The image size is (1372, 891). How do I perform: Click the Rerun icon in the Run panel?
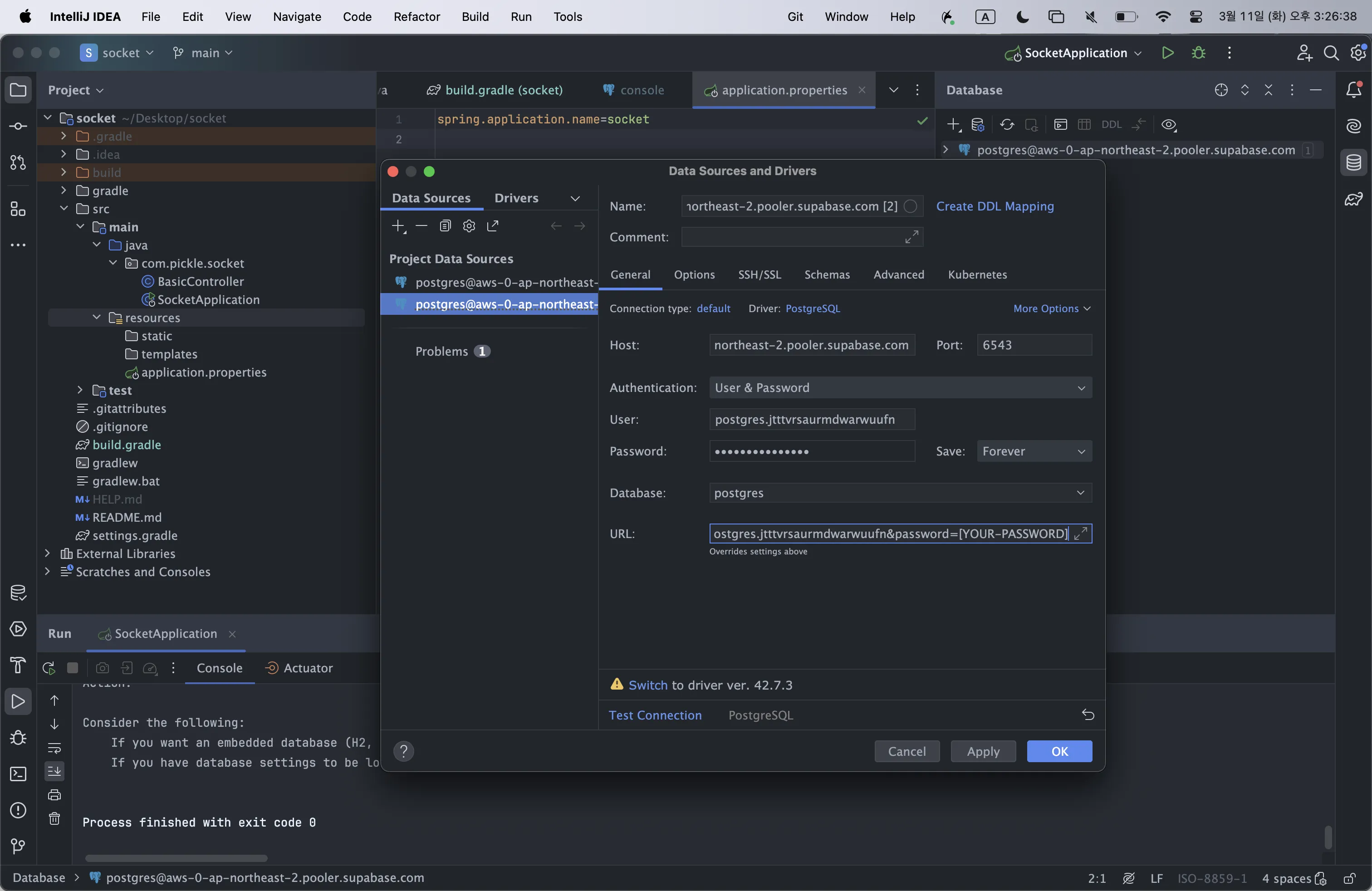point(49,668)
